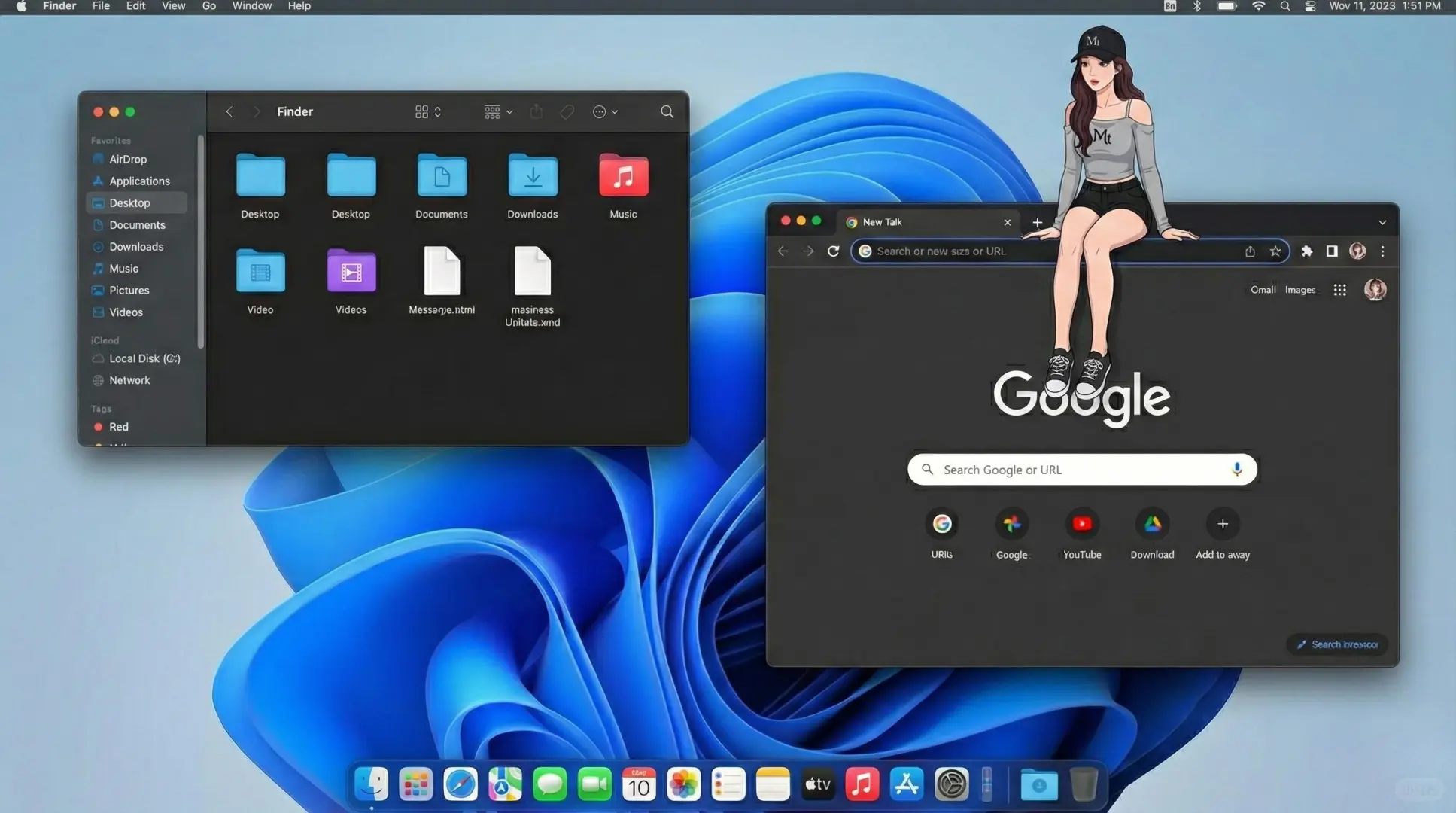The width and height of the screenshot is (1456, 813).
Task: Click the search magnifier in the Finder toolbar
Action: 667,111
